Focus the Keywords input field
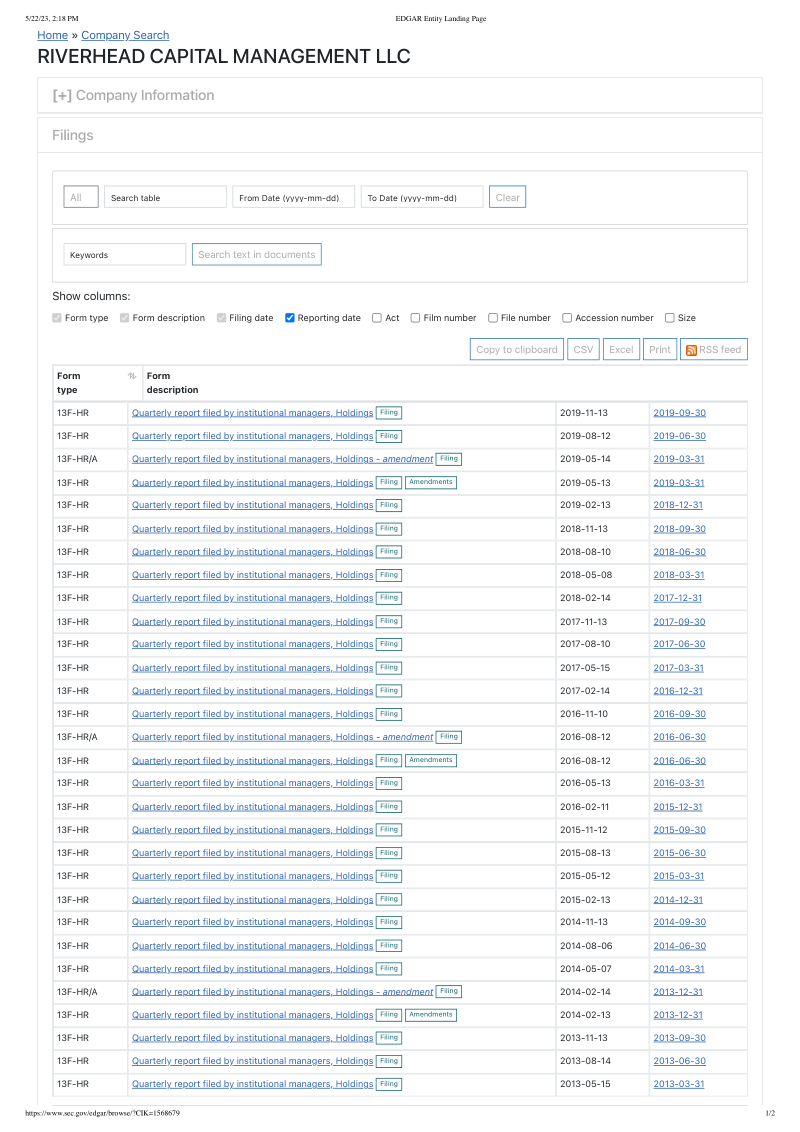The width and height of the screenshot is (800, 1132). 125,254
